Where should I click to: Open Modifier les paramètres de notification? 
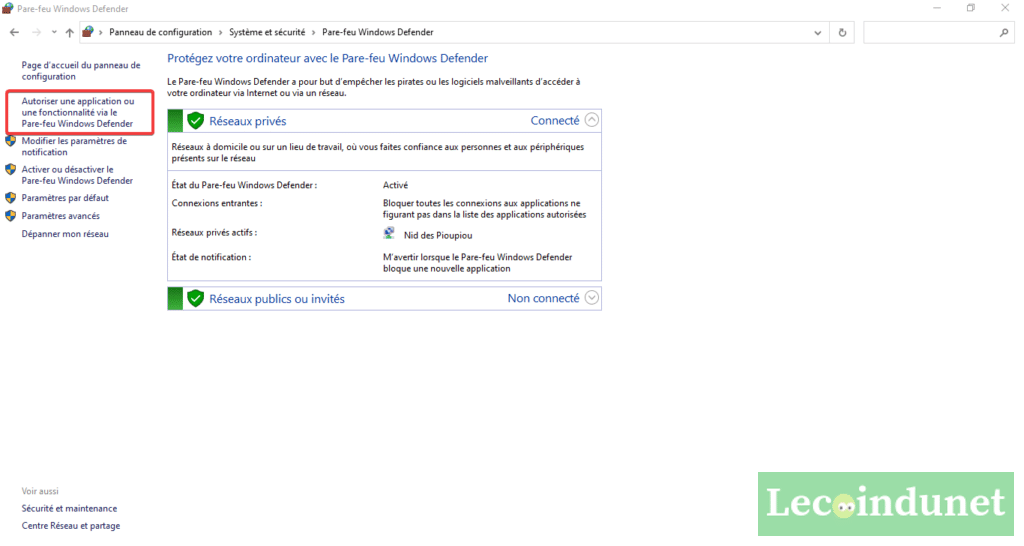click(74, 146)
